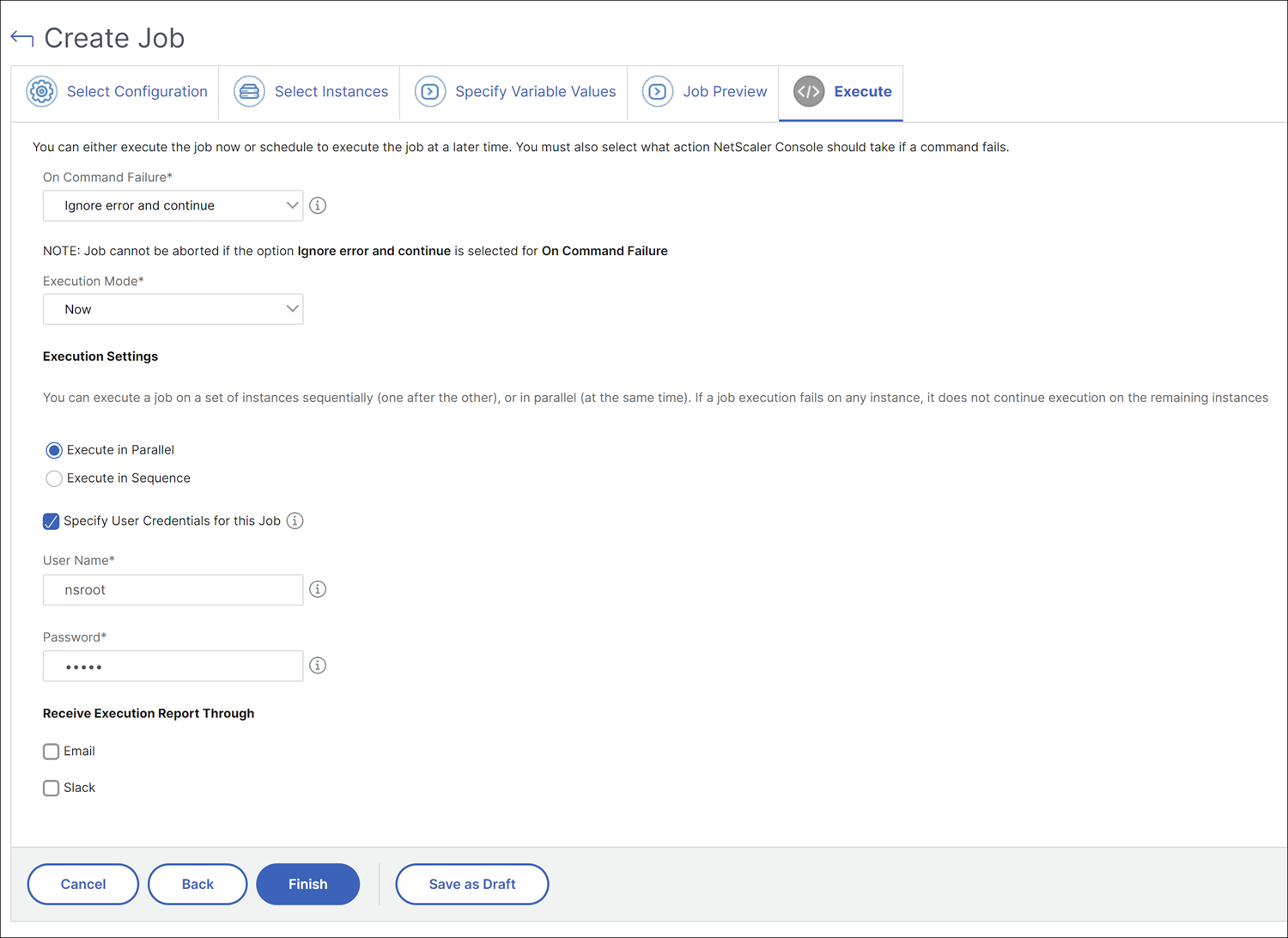Expand the Execution Mode dropdown
The height and width of the screenshot is (938, 1288).
tap(173, 309)
